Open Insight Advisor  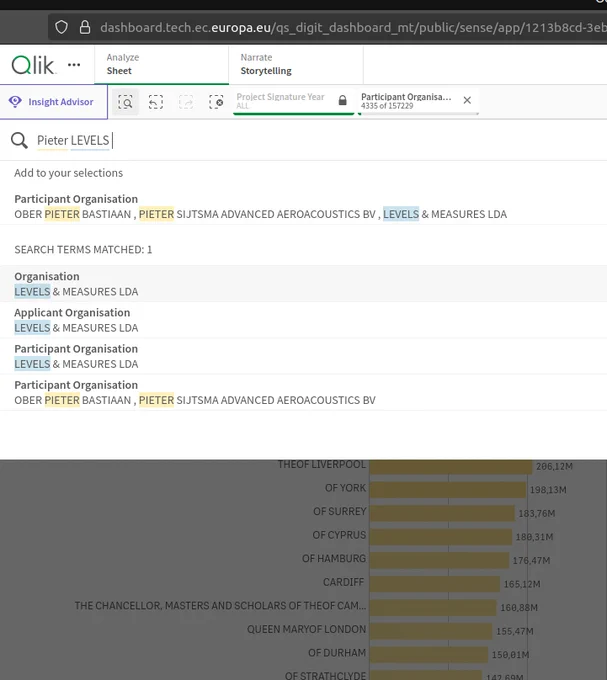(x=53, y=102)
